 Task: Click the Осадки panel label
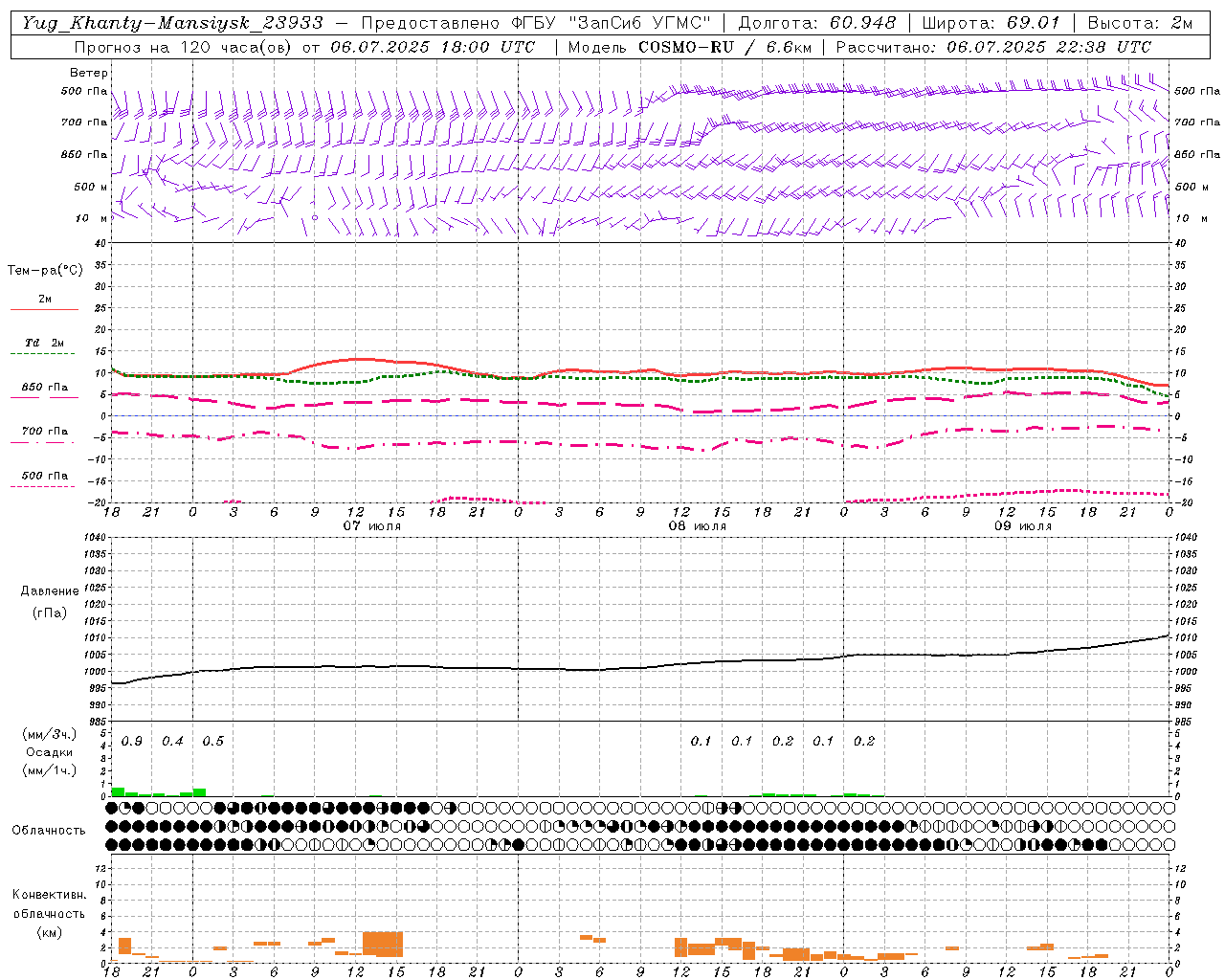(x=49, y=752)
